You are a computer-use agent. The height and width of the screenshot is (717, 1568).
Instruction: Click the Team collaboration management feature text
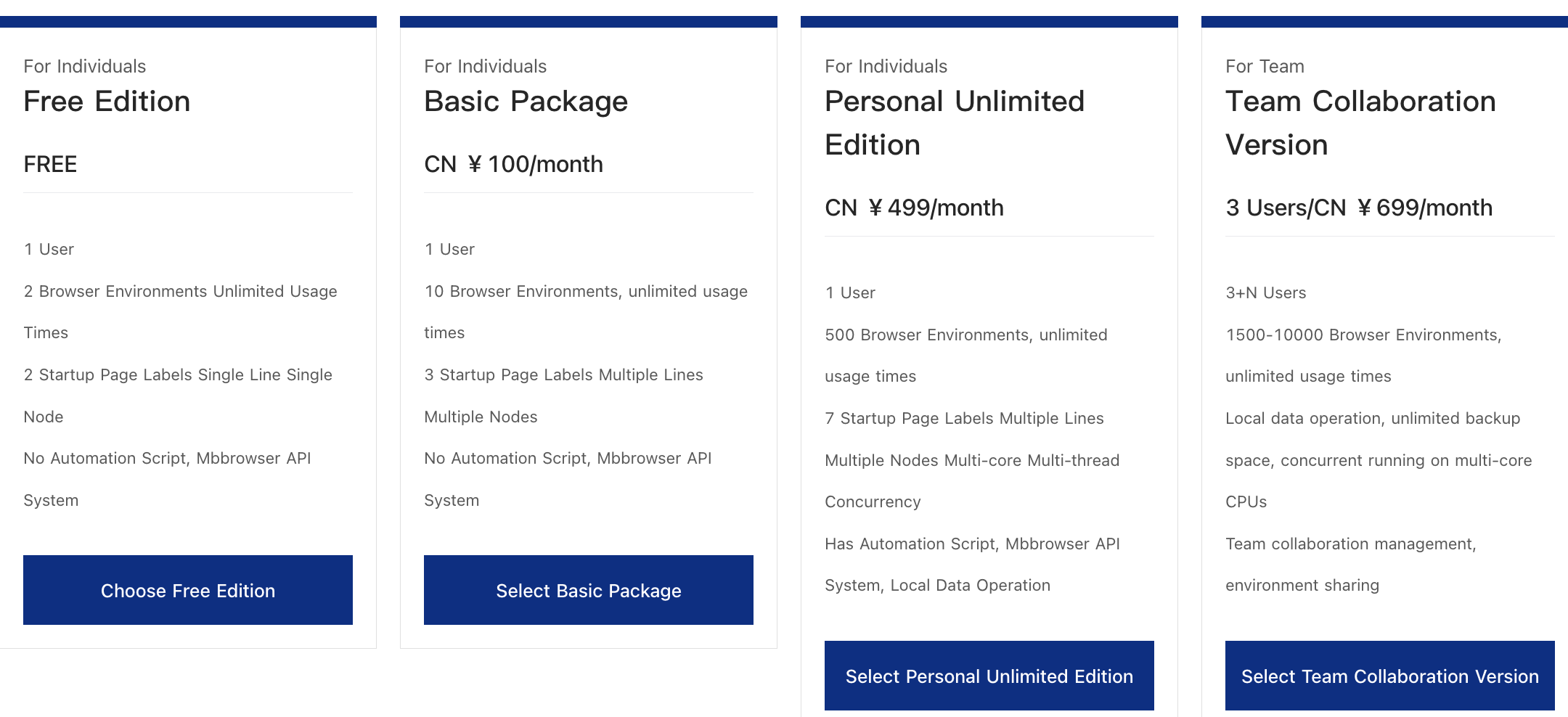pyautogui.click(x=1350, y=544)
